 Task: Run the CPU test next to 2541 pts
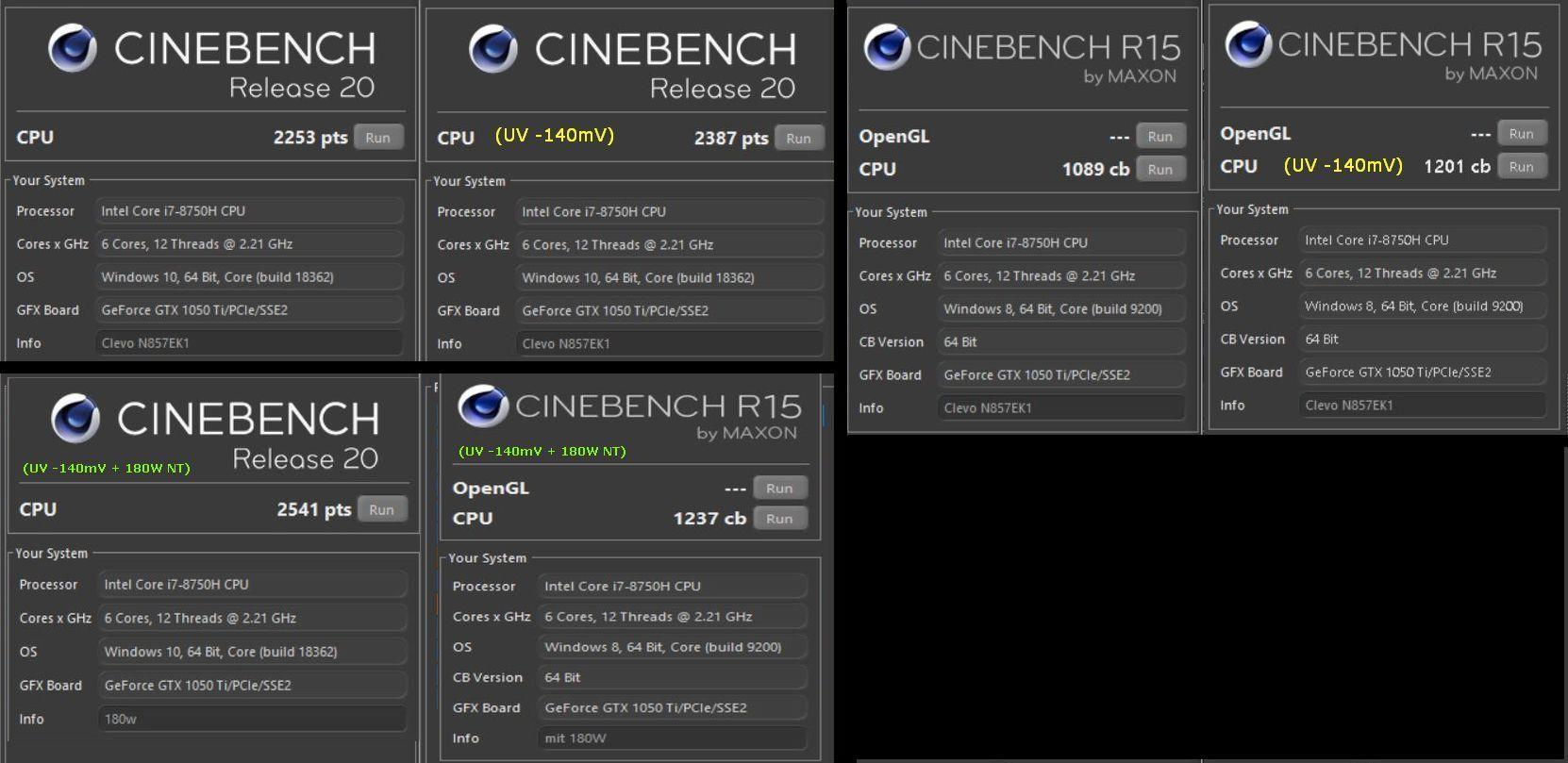point(381,510)
